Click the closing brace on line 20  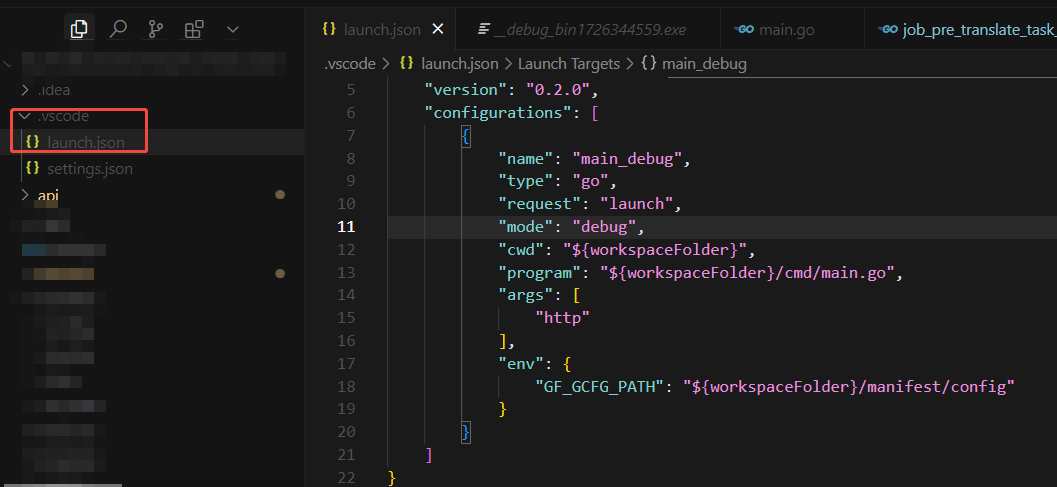(465, 432)
